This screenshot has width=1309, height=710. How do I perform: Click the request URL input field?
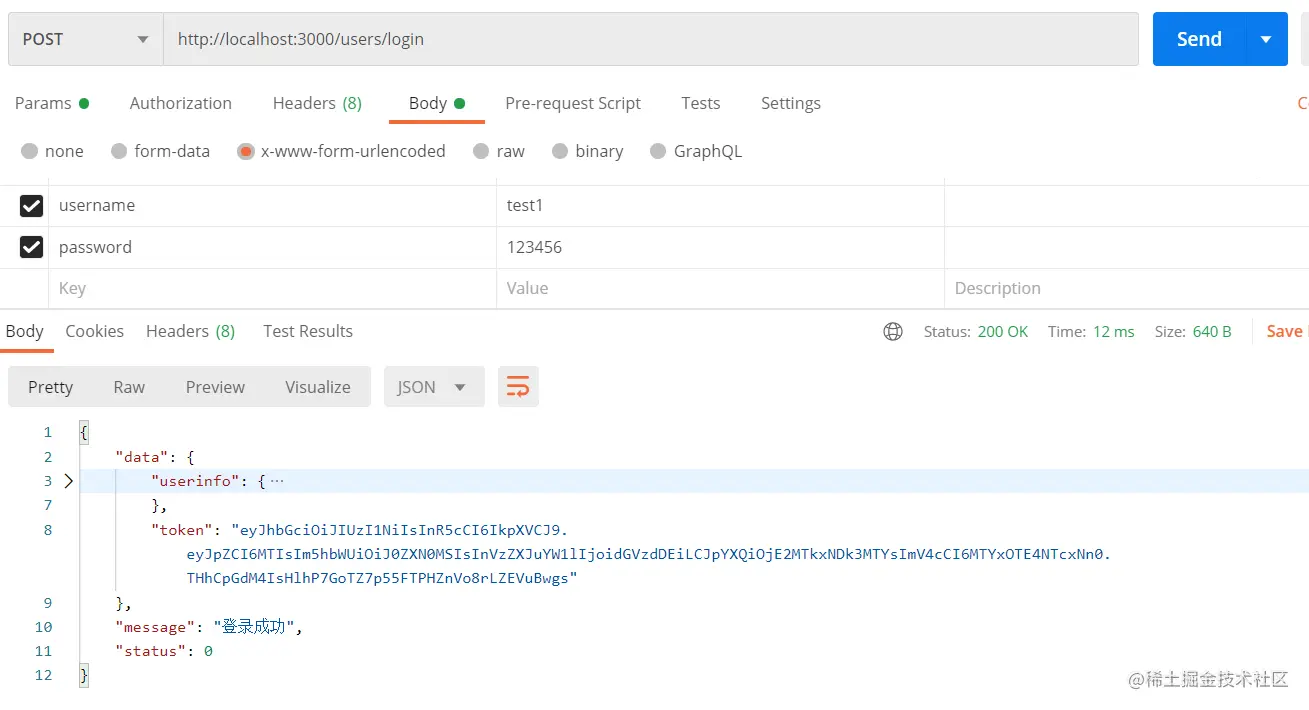pos(651,39)
